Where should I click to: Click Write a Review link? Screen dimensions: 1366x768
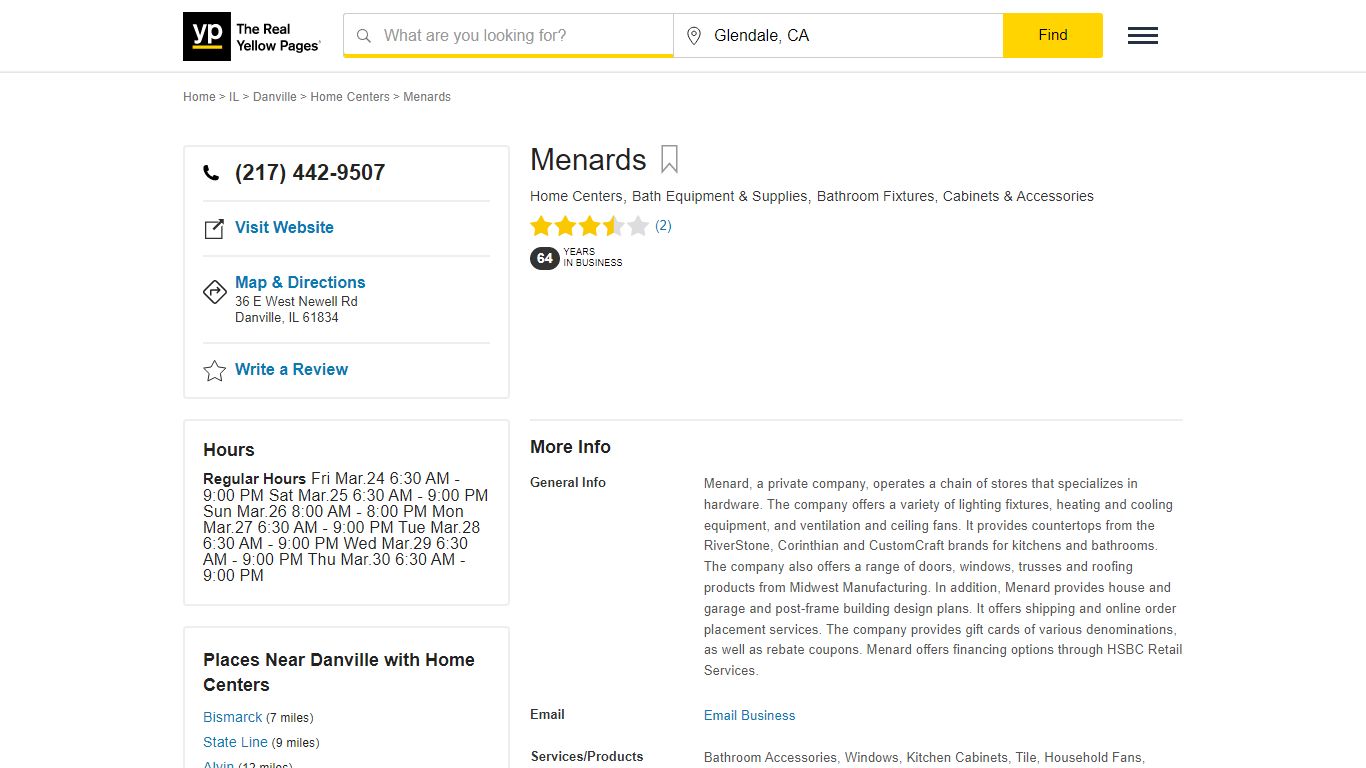tap(292, 370)
